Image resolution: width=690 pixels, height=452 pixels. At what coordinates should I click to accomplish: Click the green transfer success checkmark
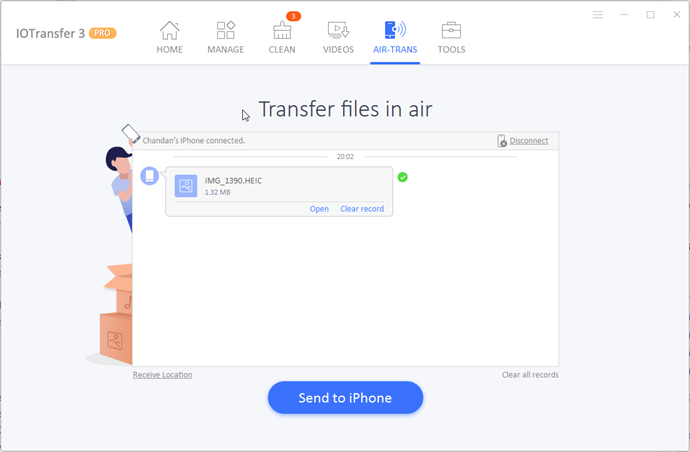tap(402, 177)
